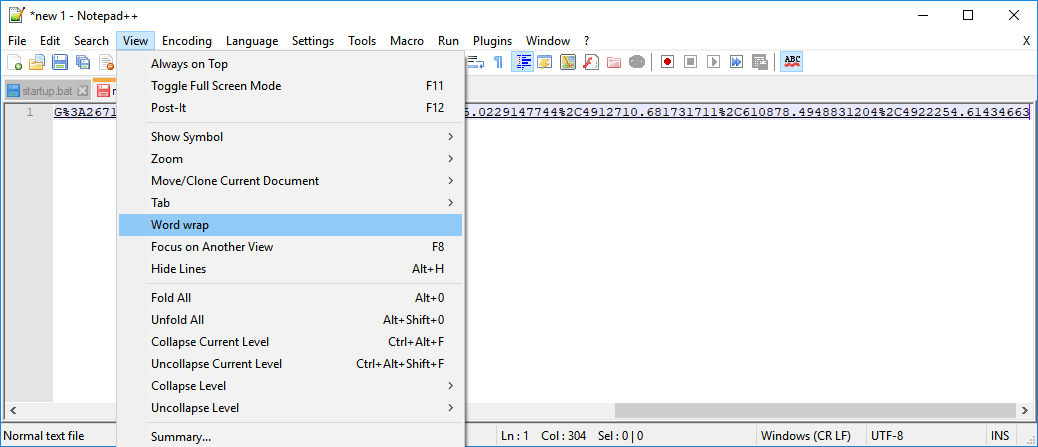Open the Document Map toolbar icon

point(568,62)
